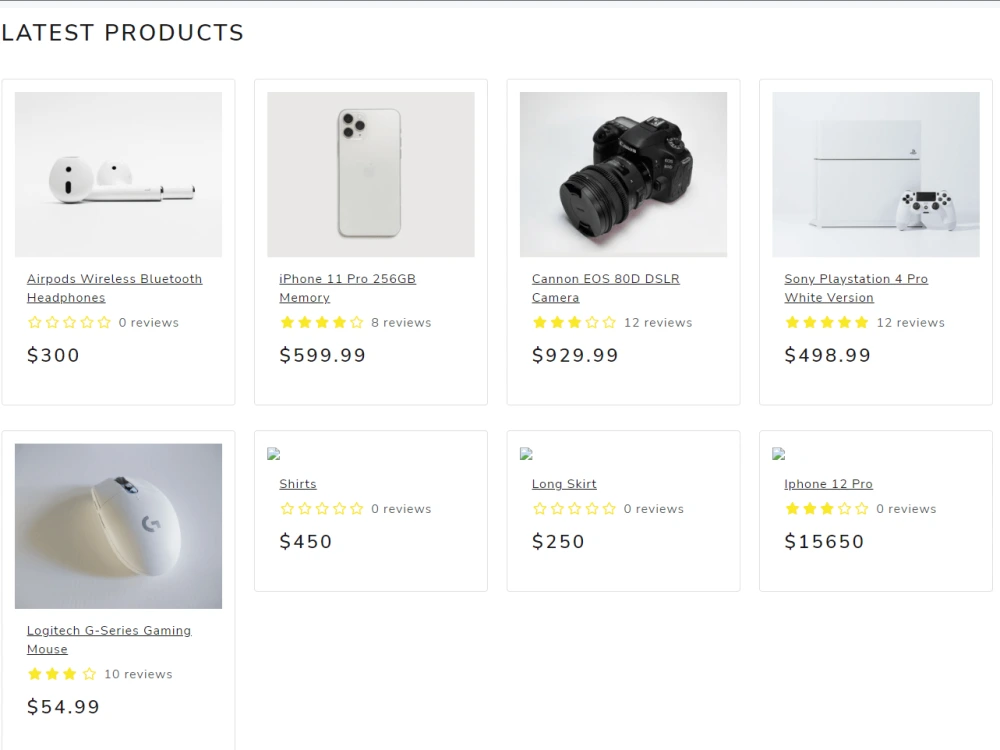Click broken image icon above Shirts

(x=274, y=454)
